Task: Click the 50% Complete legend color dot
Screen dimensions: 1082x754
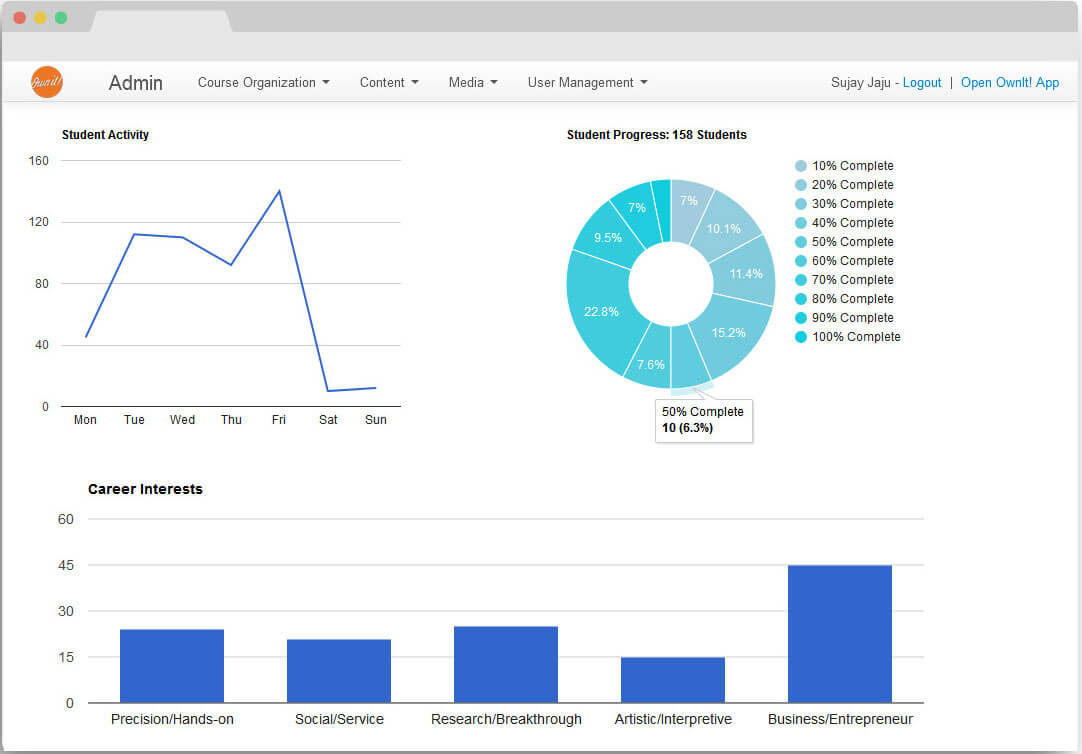Action: pyautogui.click(x=800, y=241)
